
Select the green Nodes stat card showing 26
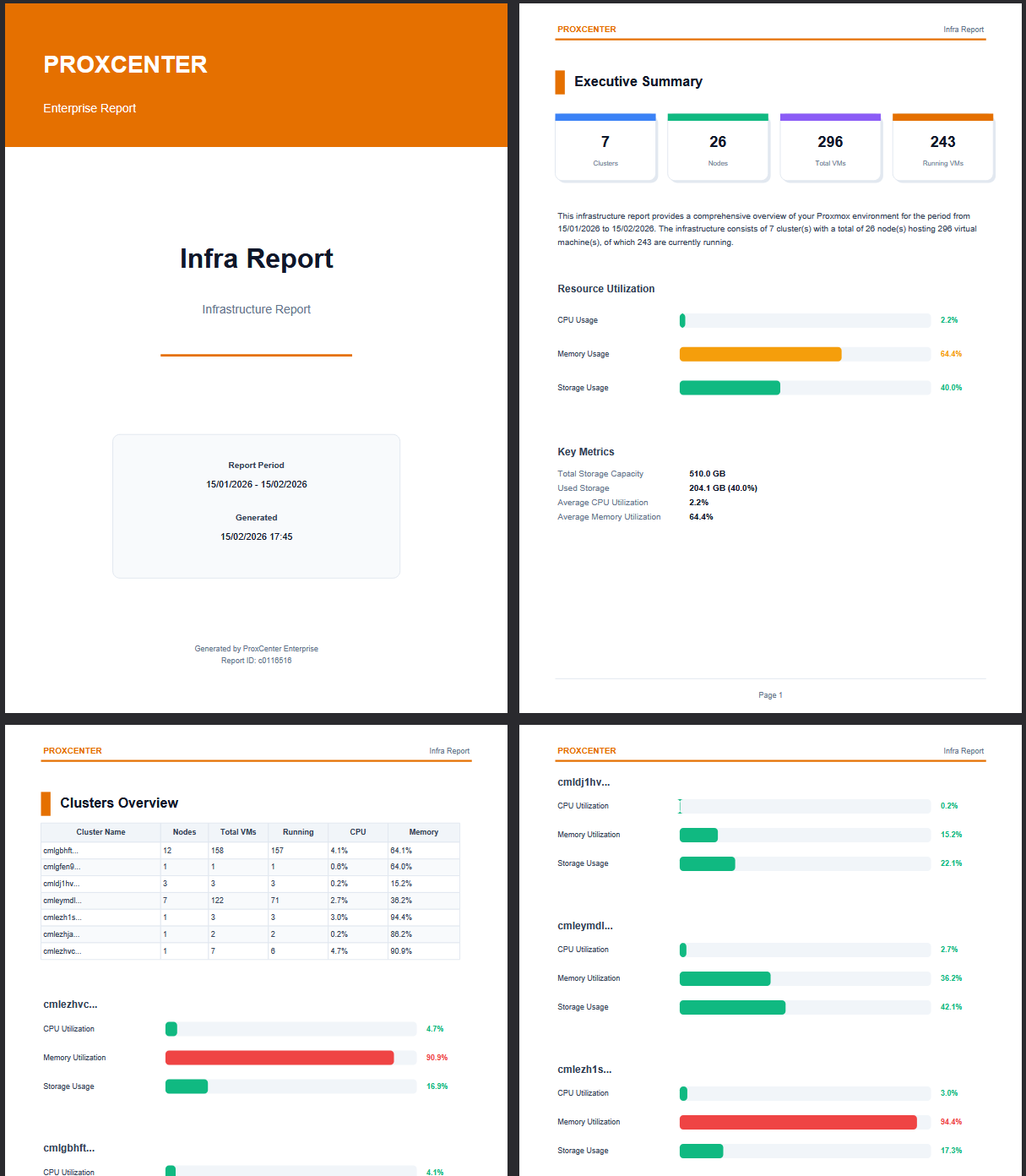pyautogui.click(x=718, y=146)
